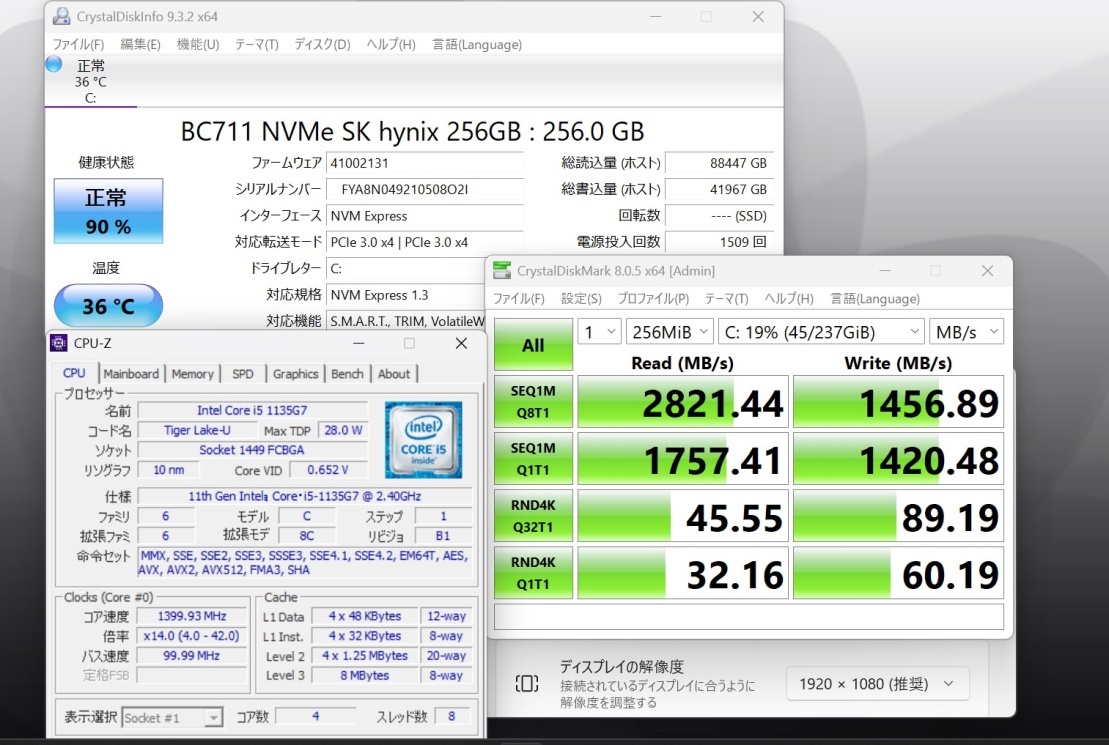Screen dimensions: 1109x745
Task: Click the RND4K Q32T1 read result 45.55
Action: 683,516
